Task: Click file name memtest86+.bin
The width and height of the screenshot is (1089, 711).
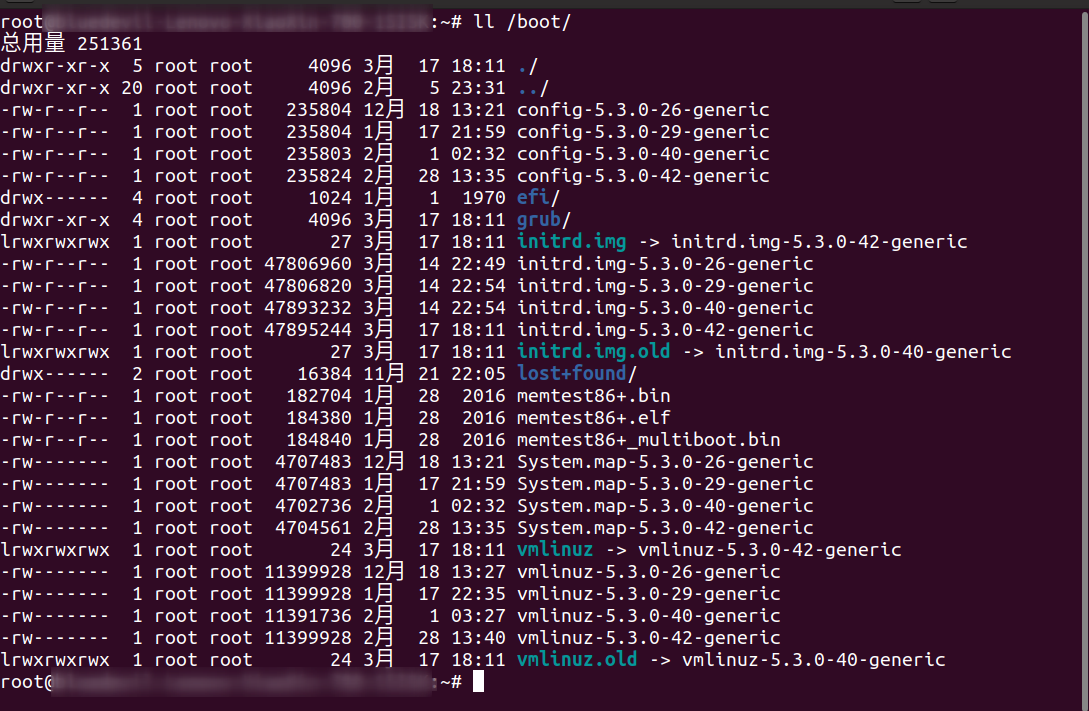Action: pos(594,396)
